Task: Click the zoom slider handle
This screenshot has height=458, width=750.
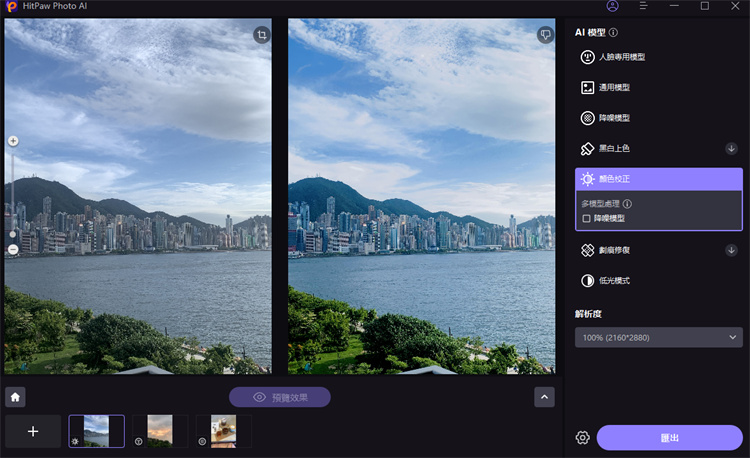Action: [x=13, y=234]
